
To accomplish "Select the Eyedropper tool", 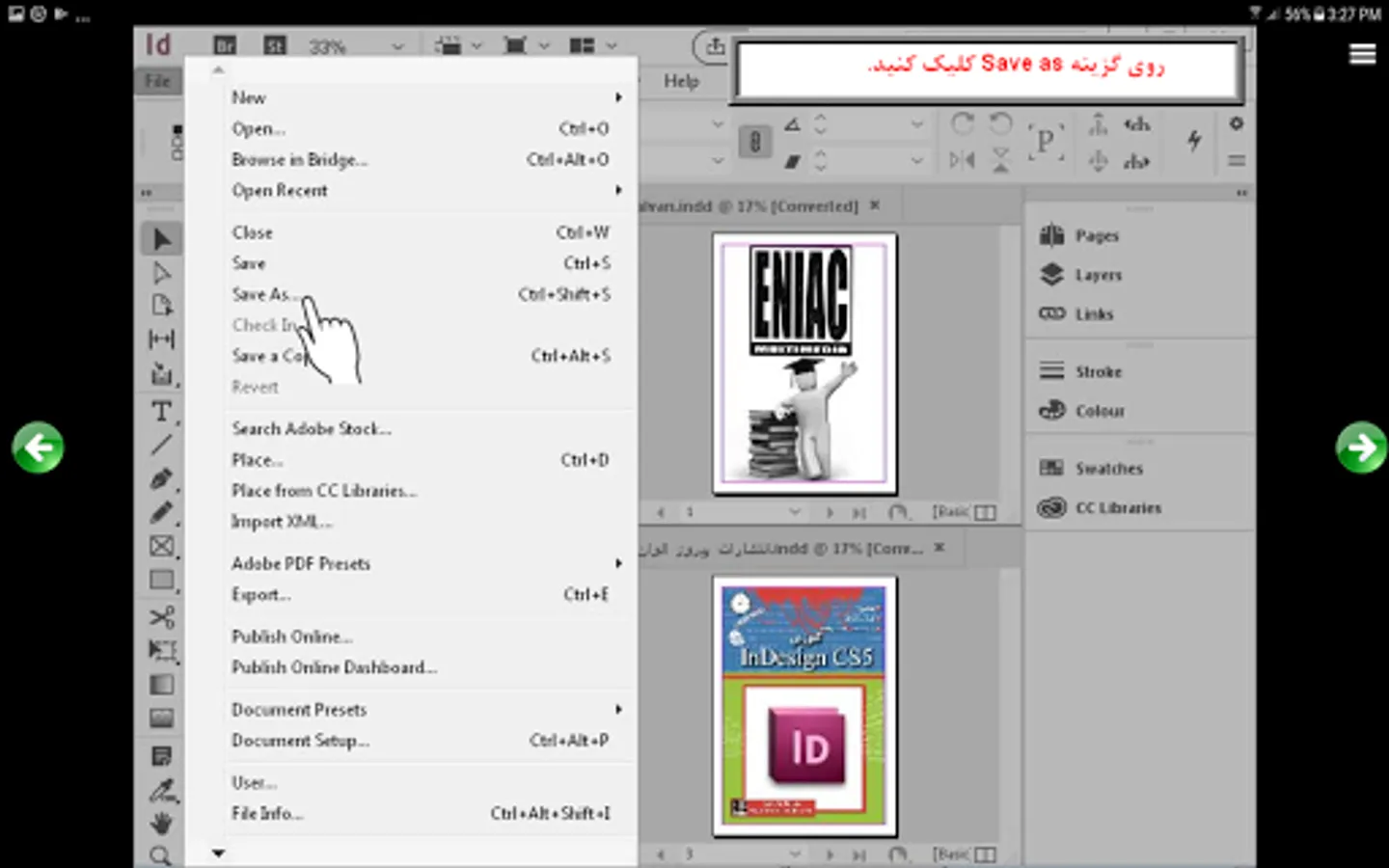I will click(161, 790).
